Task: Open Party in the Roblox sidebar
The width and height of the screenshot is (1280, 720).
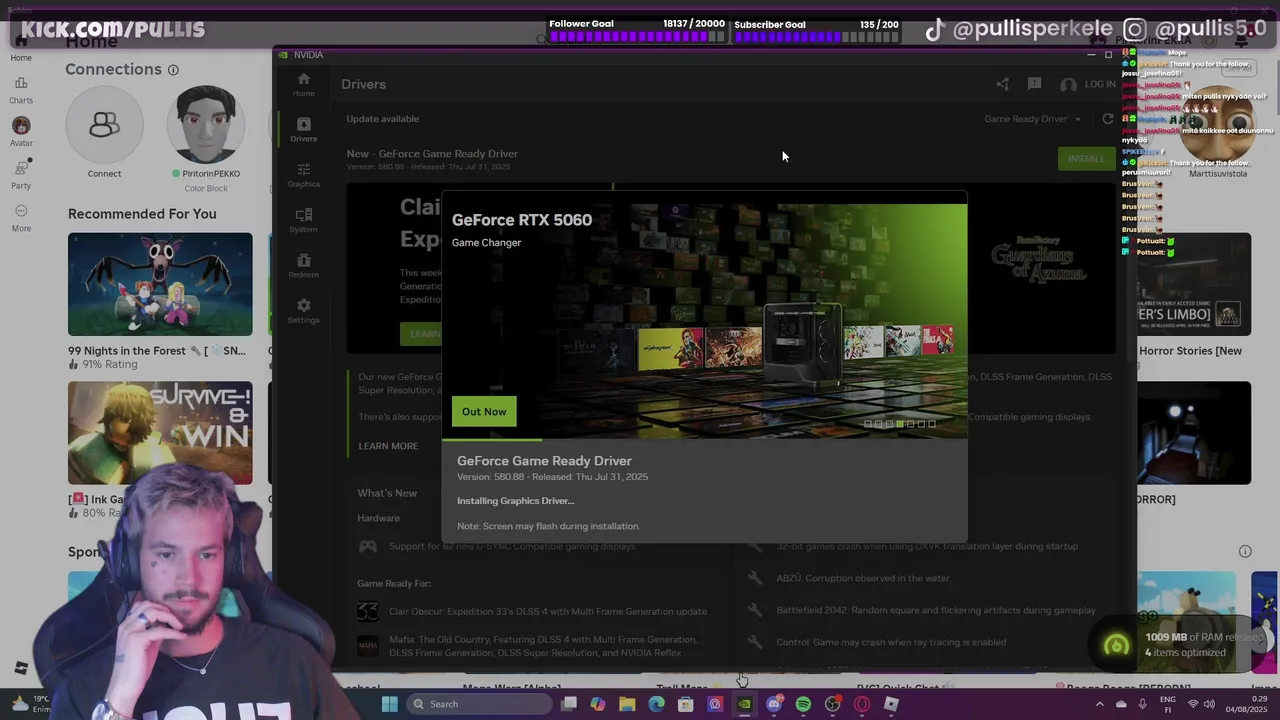Action: 21,174
